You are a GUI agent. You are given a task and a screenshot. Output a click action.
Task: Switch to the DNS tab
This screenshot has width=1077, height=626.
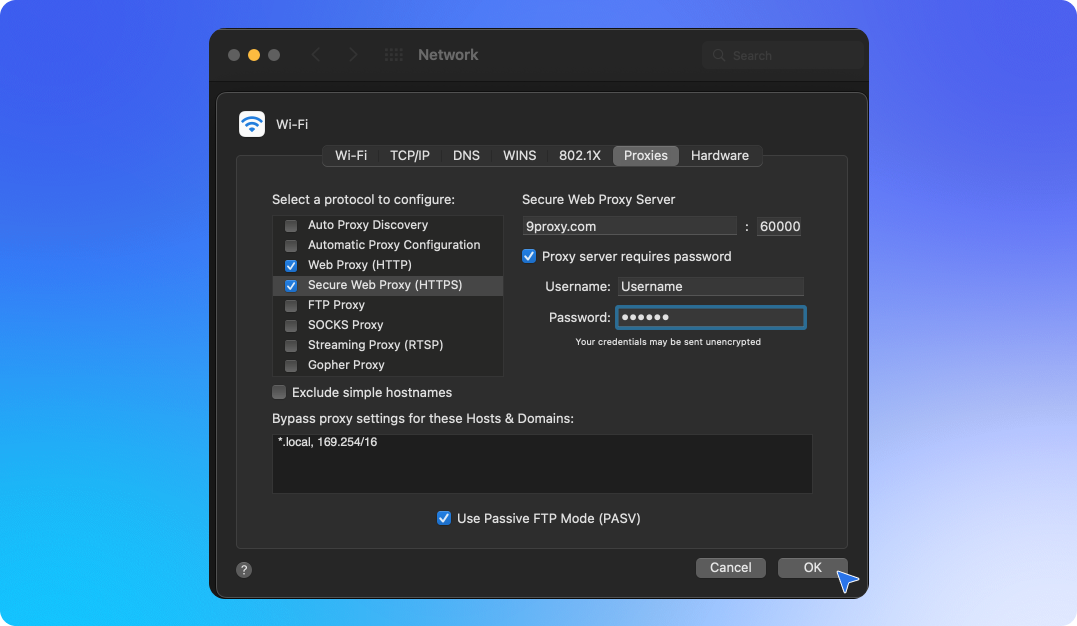(x=466, y=156)
